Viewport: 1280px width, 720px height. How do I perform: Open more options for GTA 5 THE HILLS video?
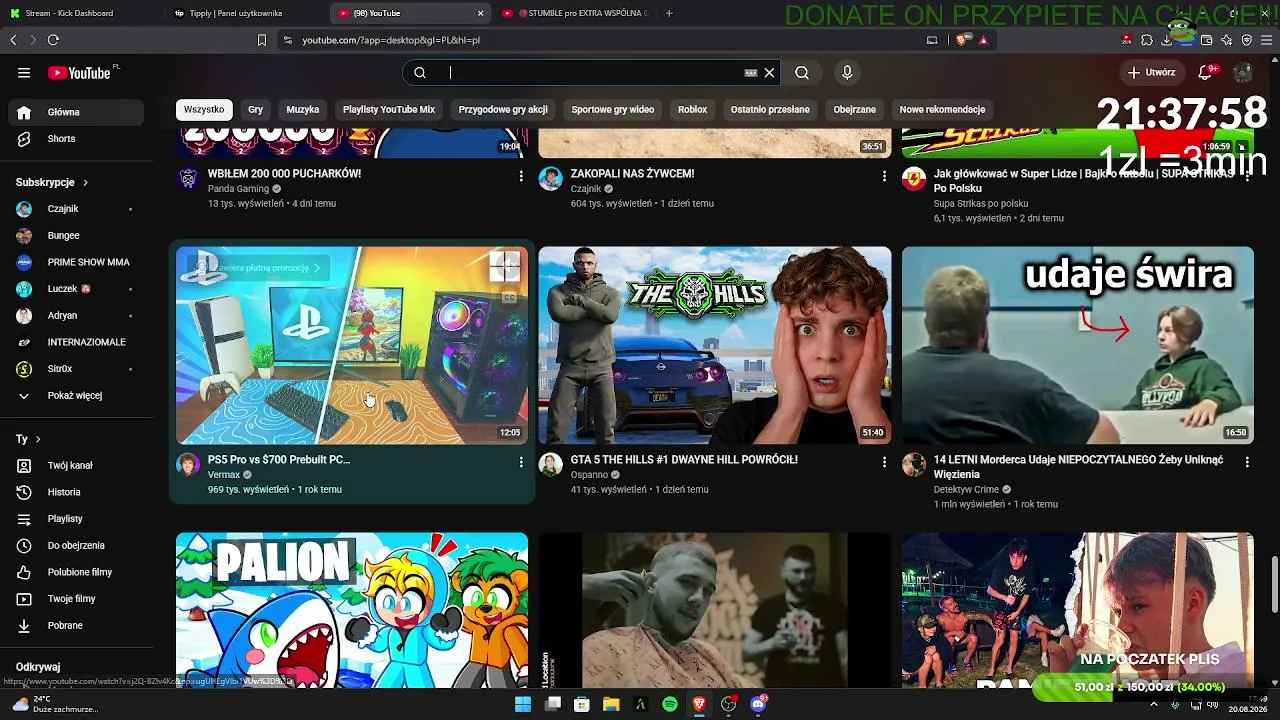click(884, 462)
